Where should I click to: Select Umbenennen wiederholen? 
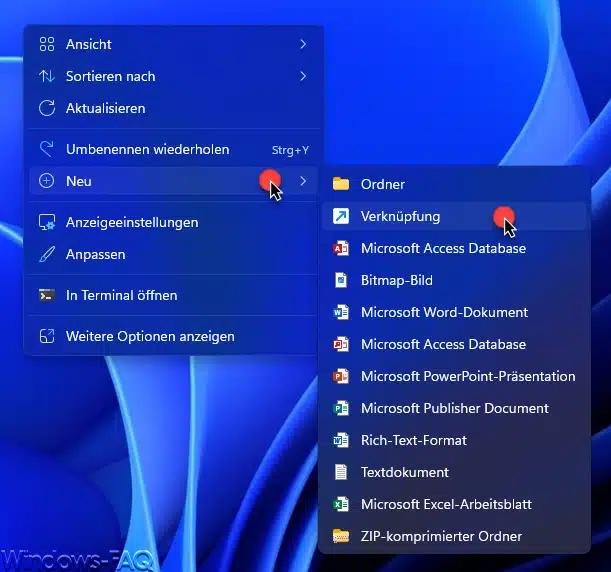(x=173, y=149)
